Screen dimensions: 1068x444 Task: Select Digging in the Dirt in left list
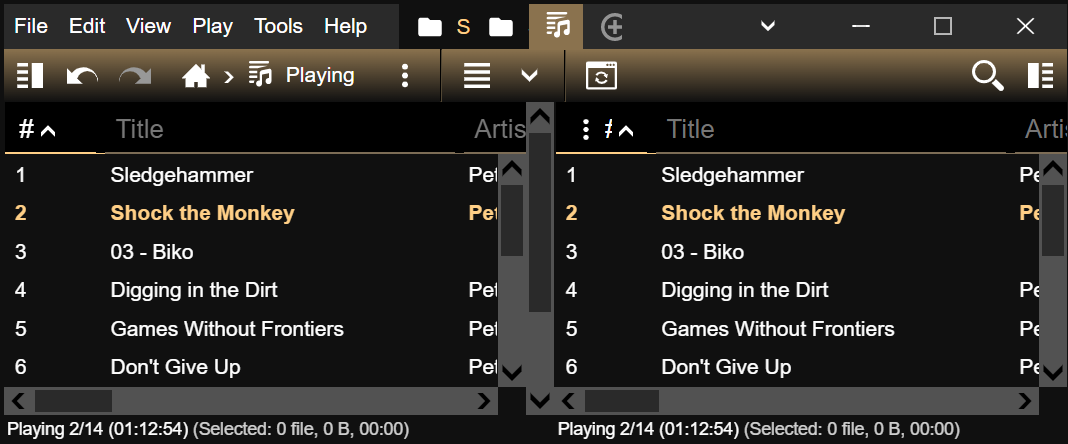click(194, 290)
